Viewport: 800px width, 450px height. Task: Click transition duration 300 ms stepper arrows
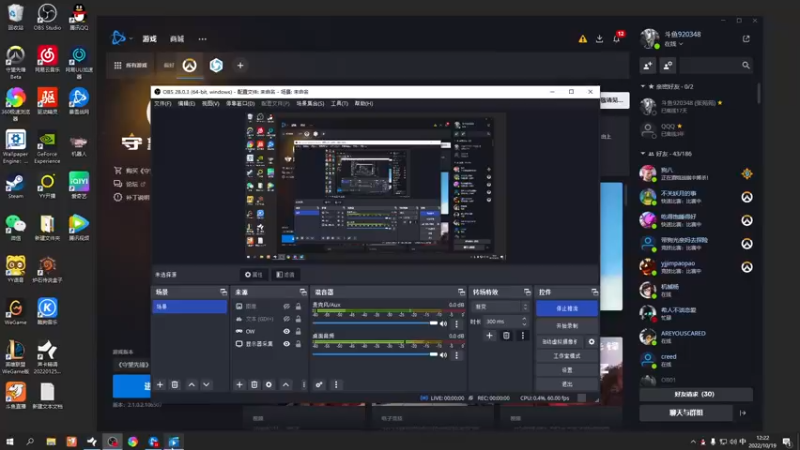tap(524, 321)
